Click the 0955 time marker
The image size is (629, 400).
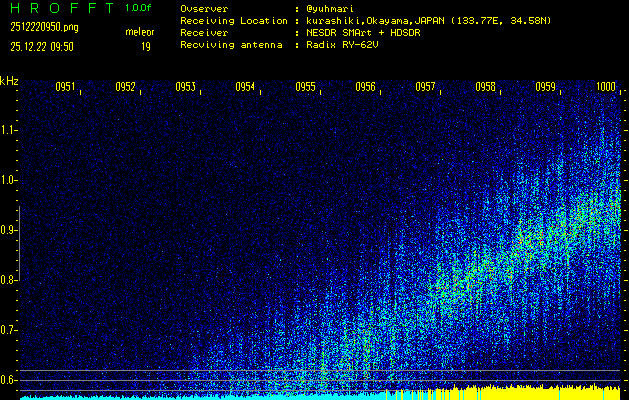coord(305,88)
